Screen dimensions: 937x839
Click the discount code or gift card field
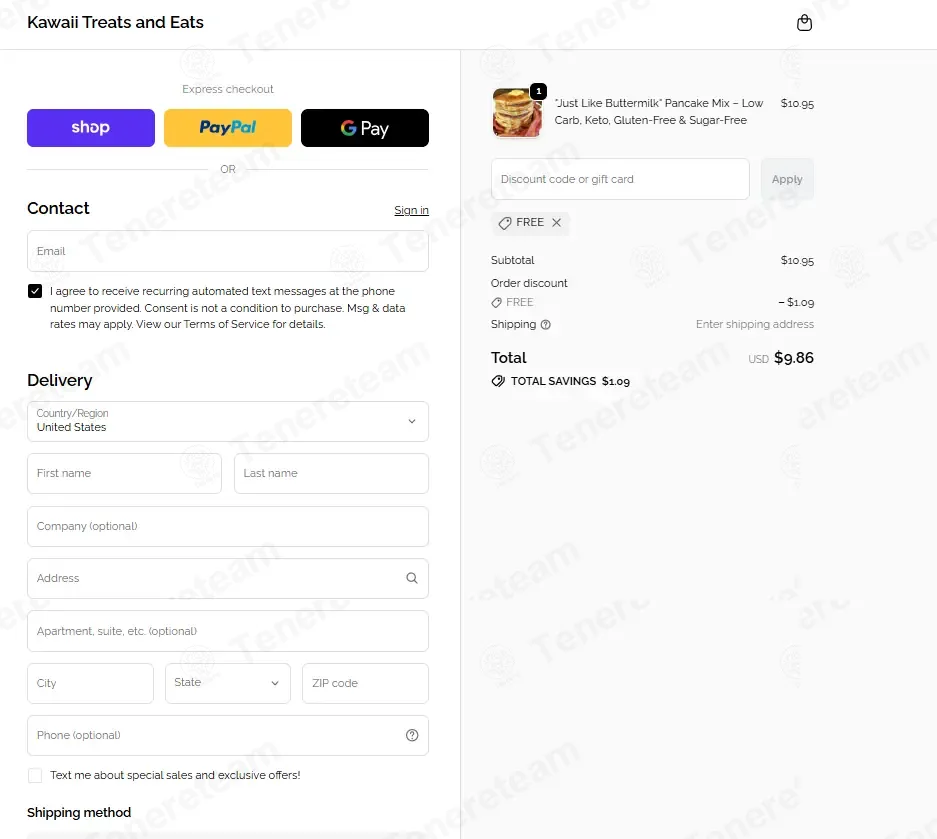620,179
